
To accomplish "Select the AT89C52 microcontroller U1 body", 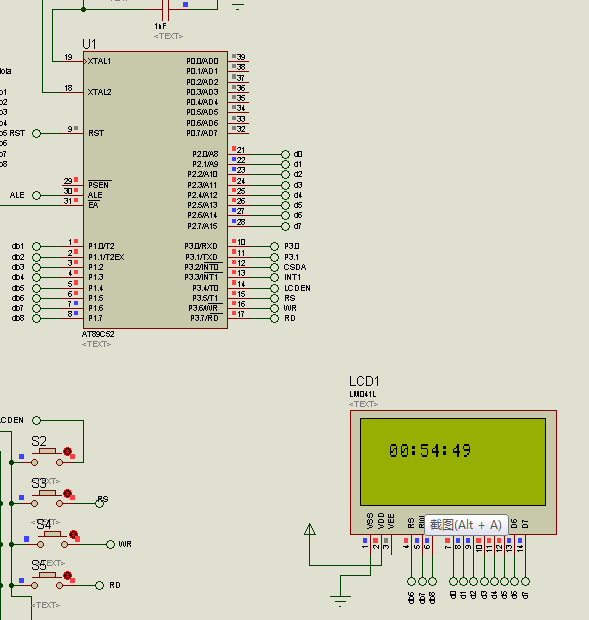I will [x=155, y=190].
